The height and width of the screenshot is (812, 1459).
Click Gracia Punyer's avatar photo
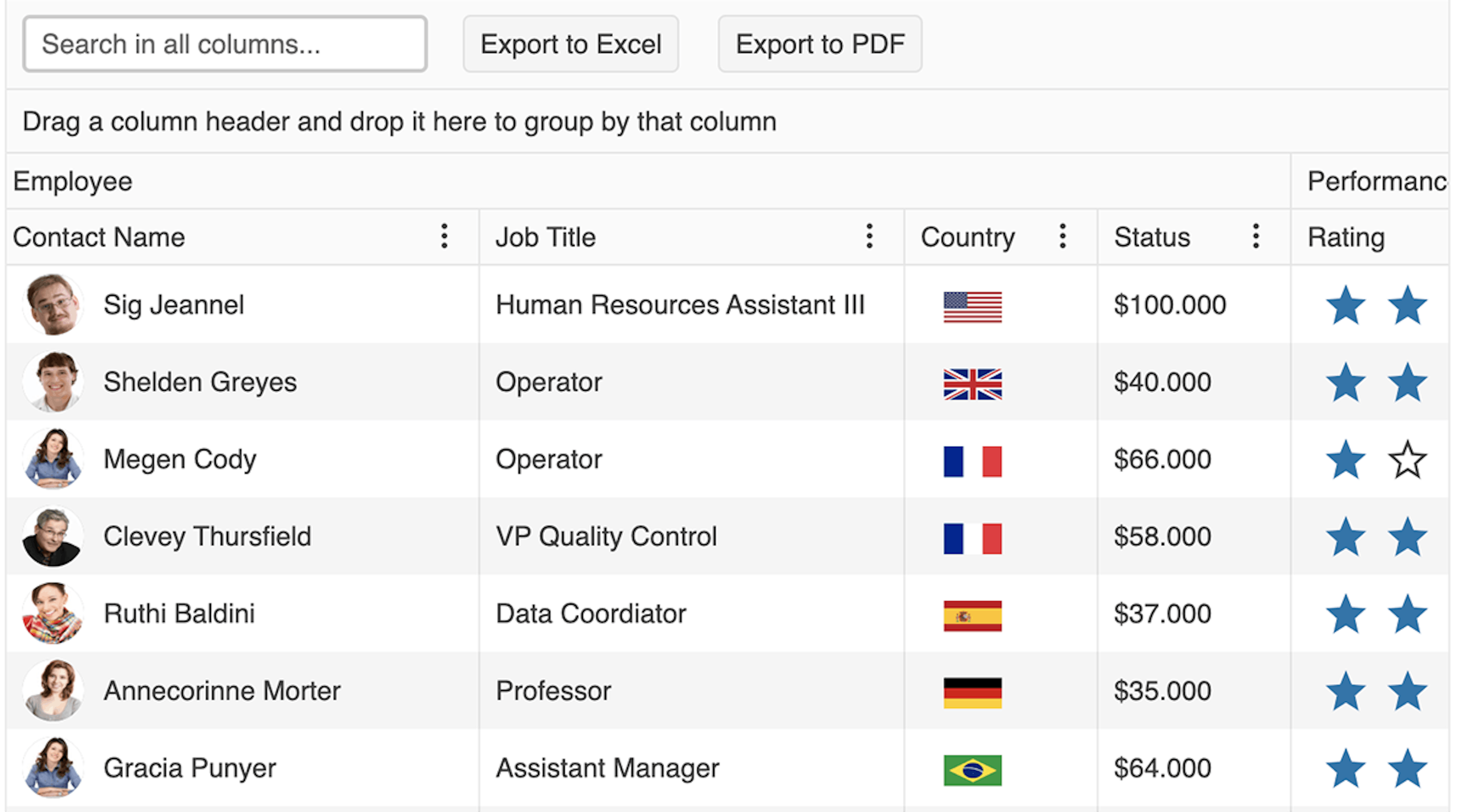click(53, 767)
